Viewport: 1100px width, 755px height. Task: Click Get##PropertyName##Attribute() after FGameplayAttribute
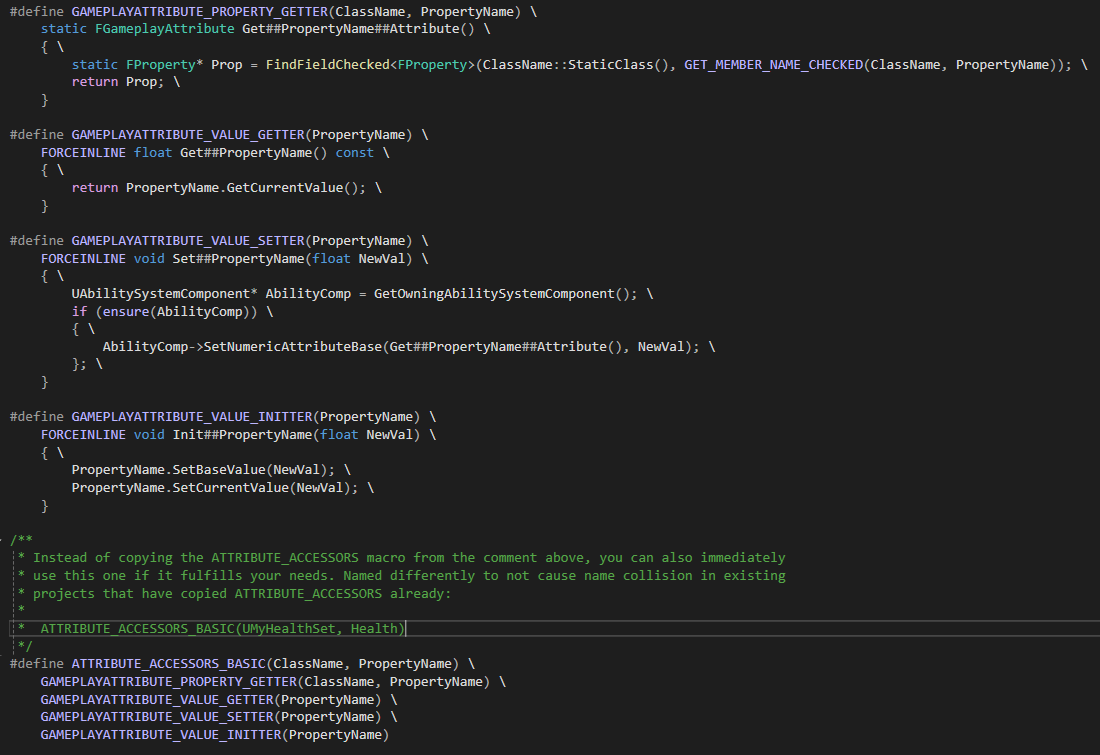[358, 29]
